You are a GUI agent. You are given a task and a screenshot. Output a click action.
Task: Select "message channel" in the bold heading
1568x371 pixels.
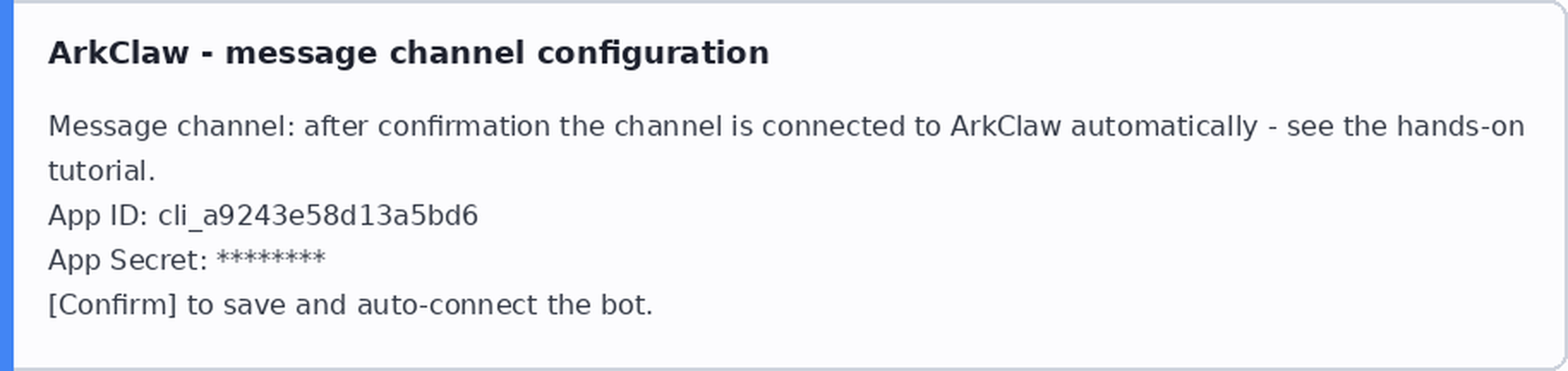[375, 53]
